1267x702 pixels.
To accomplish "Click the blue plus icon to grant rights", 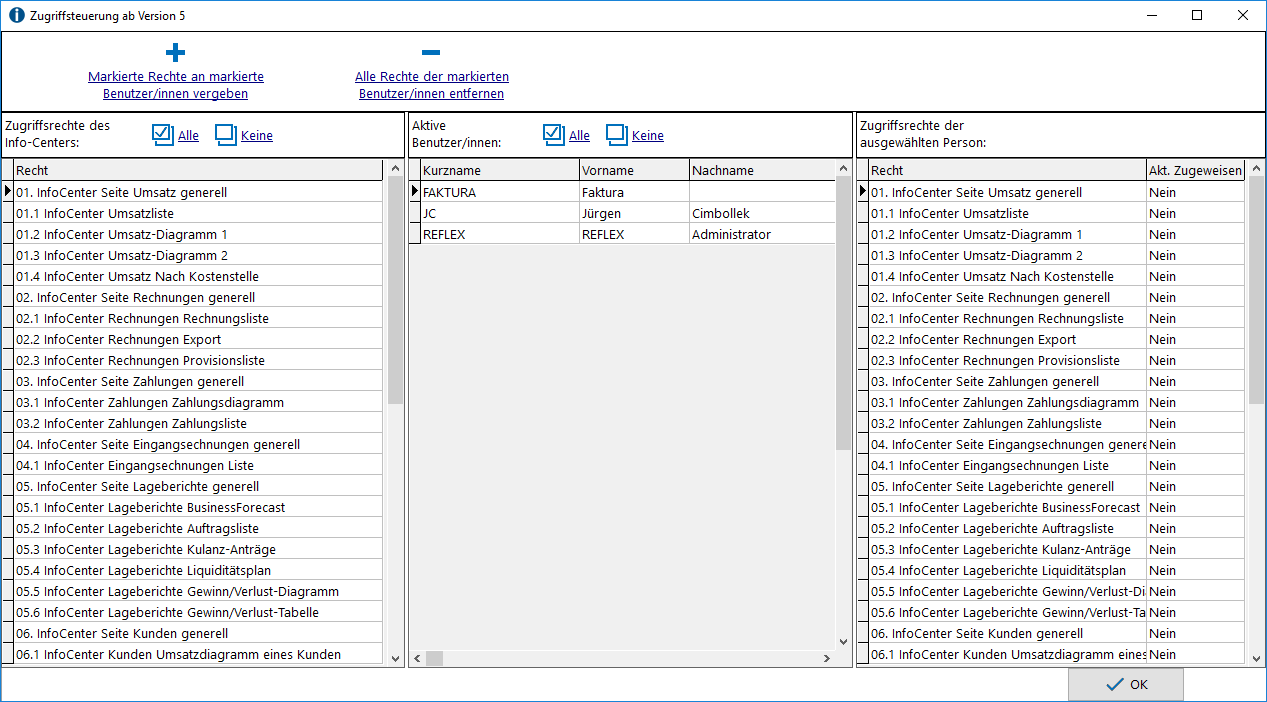I will 176,53.
